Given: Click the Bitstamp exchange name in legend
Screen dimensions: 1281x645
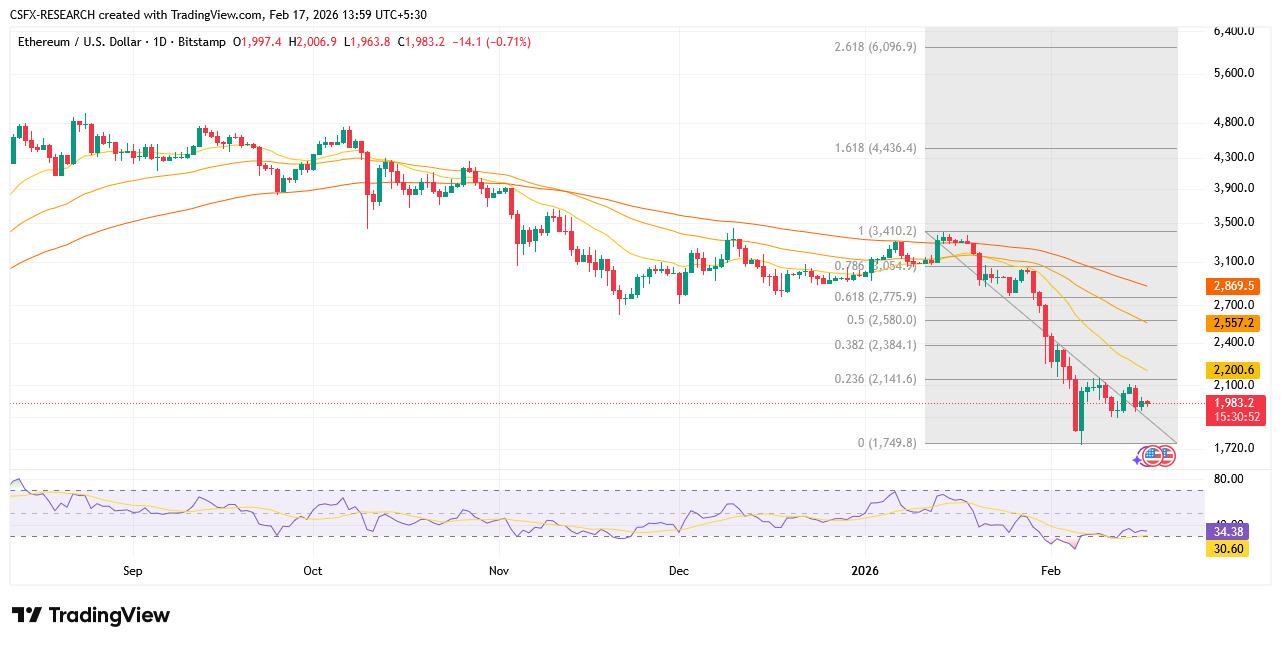Looking at the screenshot, I should tap(202, 42).
